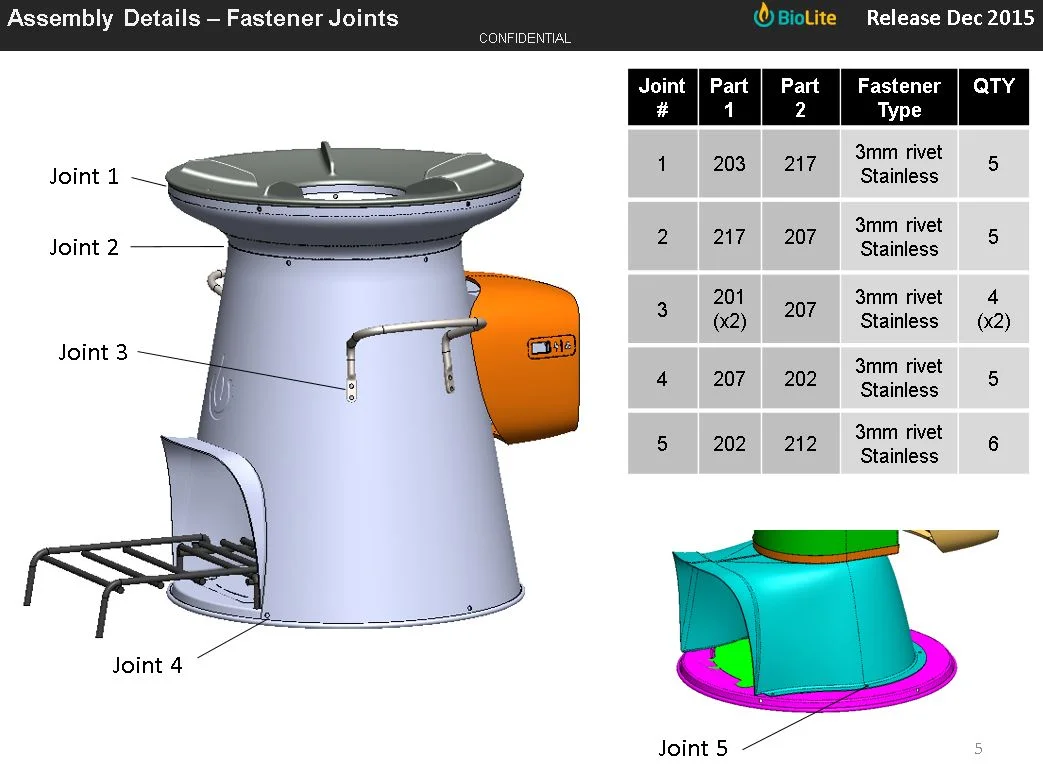Select the 'Joint 3' callout label
The width and height of the screenshot is (1043, 783).
coord(93,352)
